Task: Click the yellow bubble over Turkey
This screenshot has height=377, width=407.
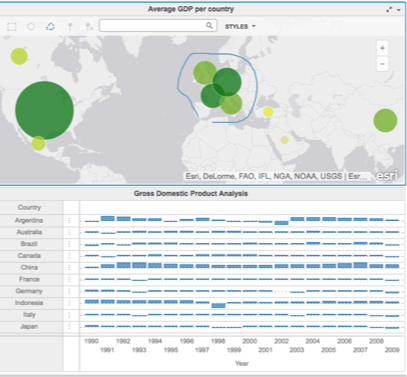Action: pos(268,112)
